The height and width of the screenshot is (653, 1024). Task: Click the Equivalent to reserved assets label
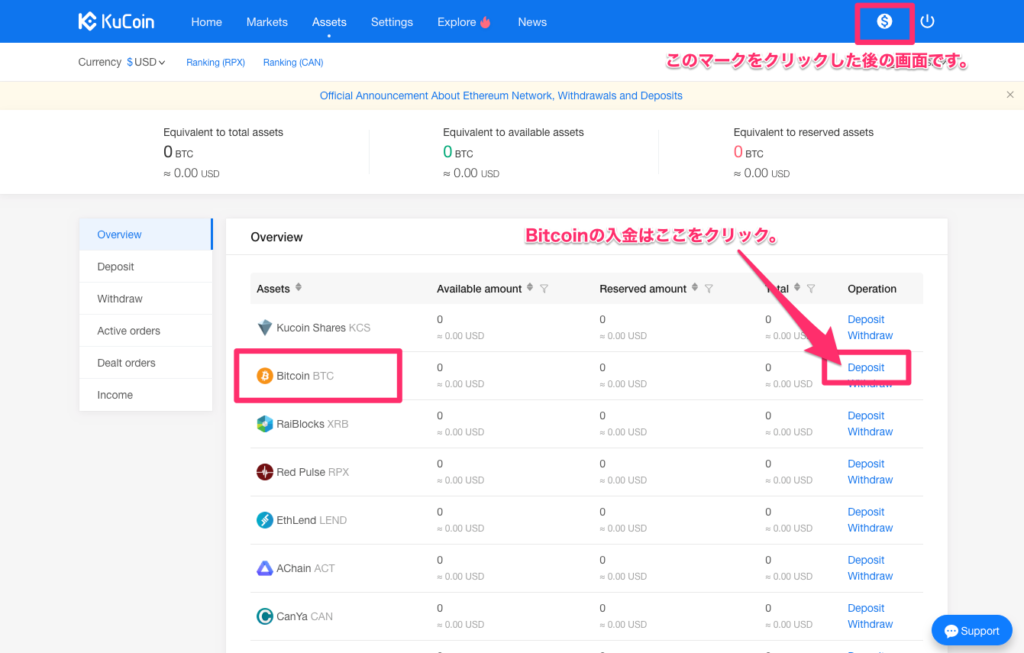click(x=803, y=132)
